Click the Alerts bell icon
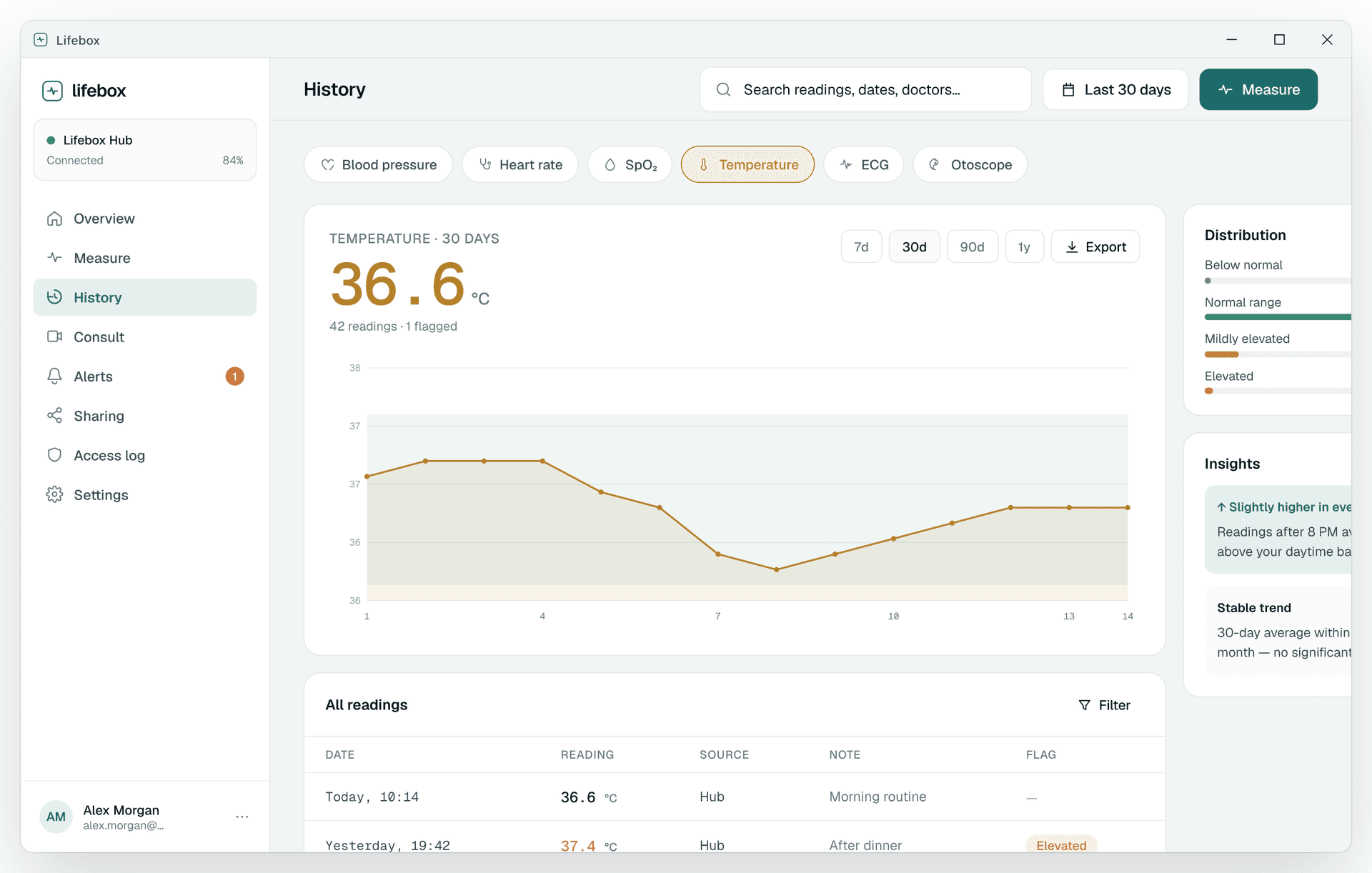This screenshot has height=873, width=1372. pos(54,376)
